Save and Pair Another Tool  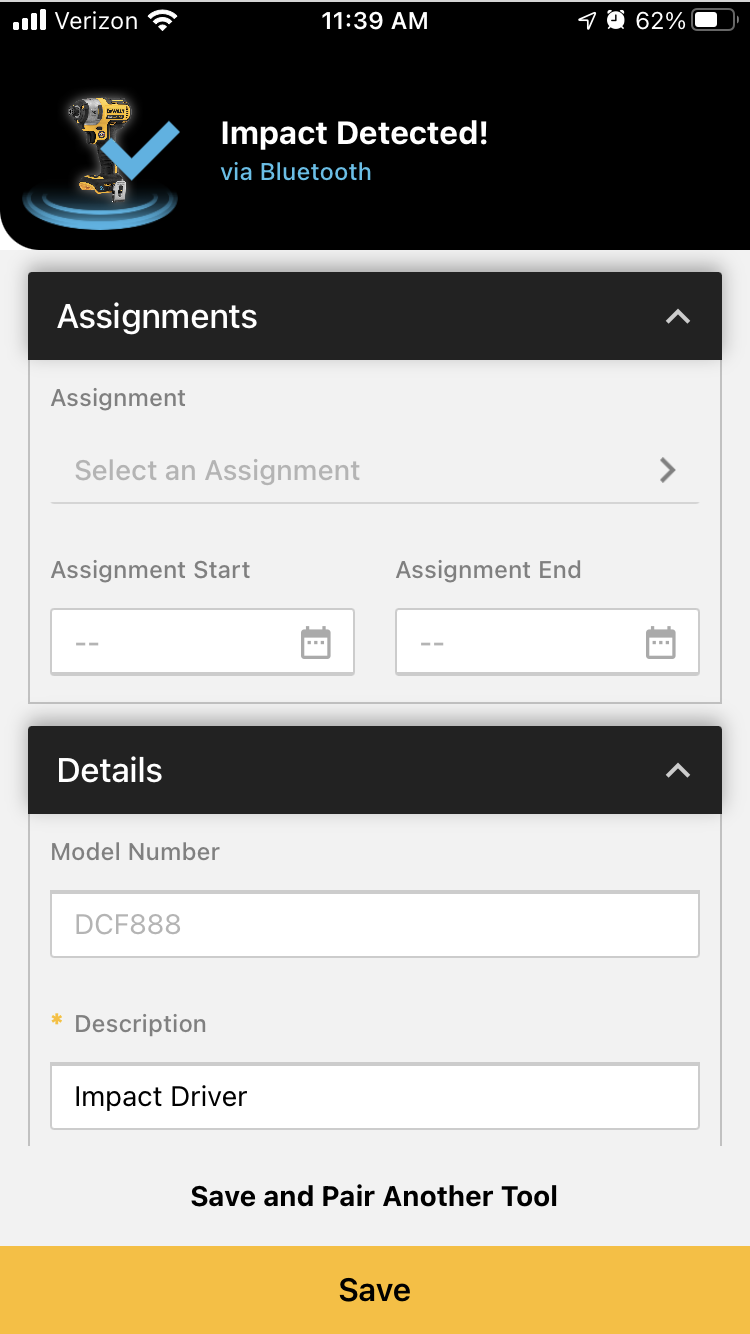click(374, 1196)
